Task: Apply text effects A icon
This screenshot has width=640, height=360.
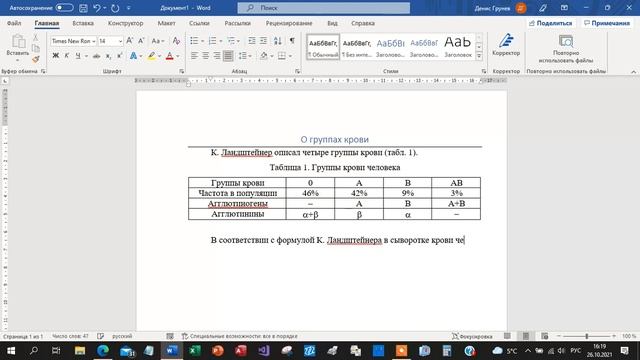Action: click(x=133, y=56)
